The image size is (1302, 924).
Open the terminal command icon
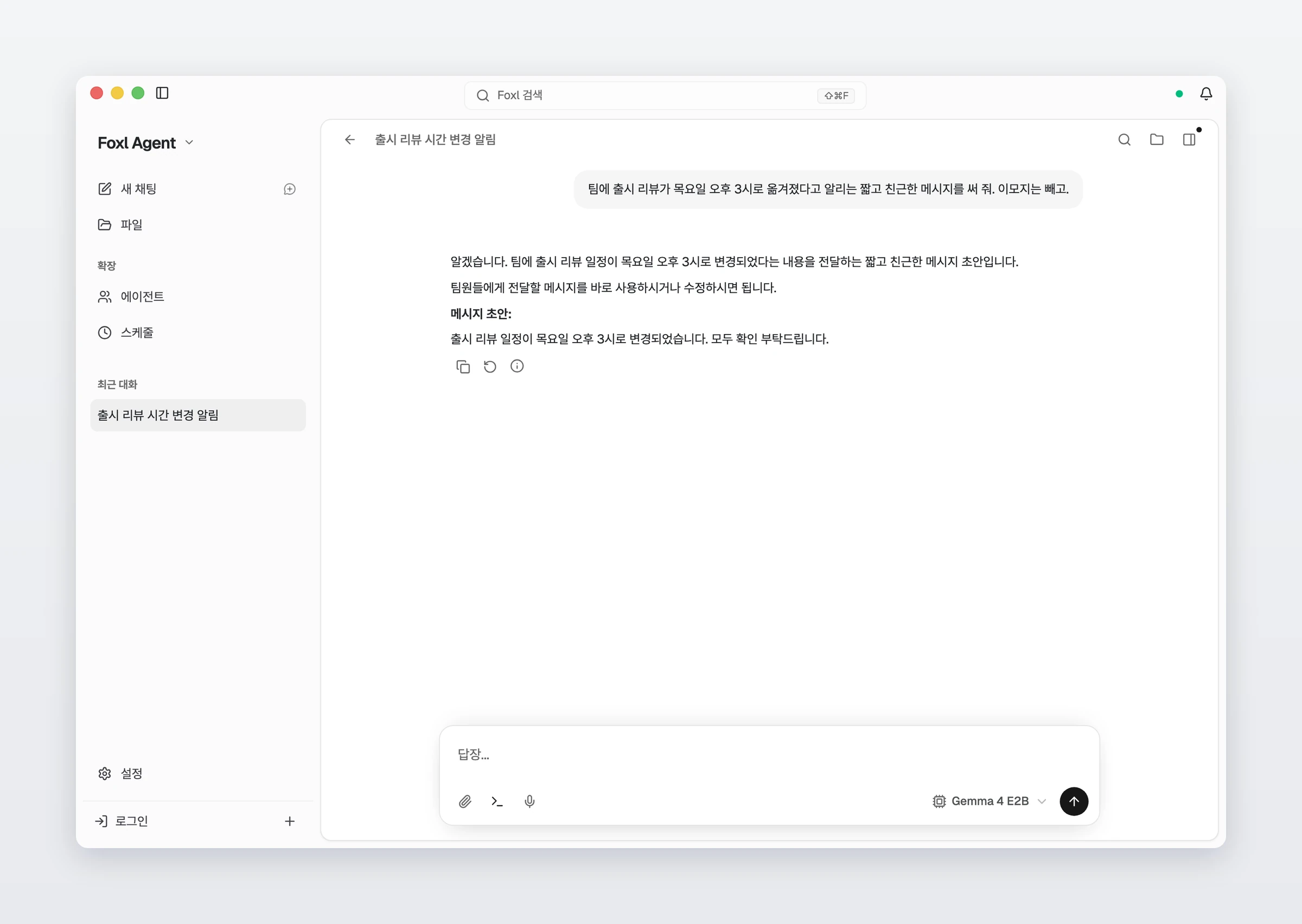click(497, 801)
